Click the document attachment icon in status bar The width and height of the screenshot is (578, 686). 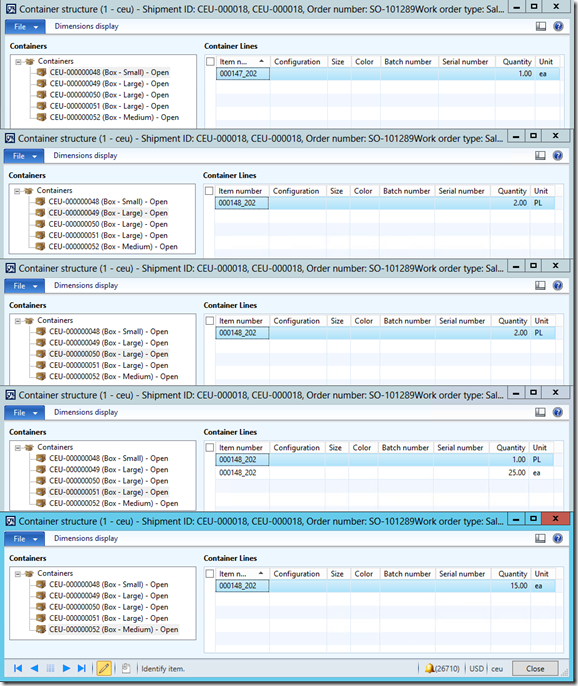point(126,668)
